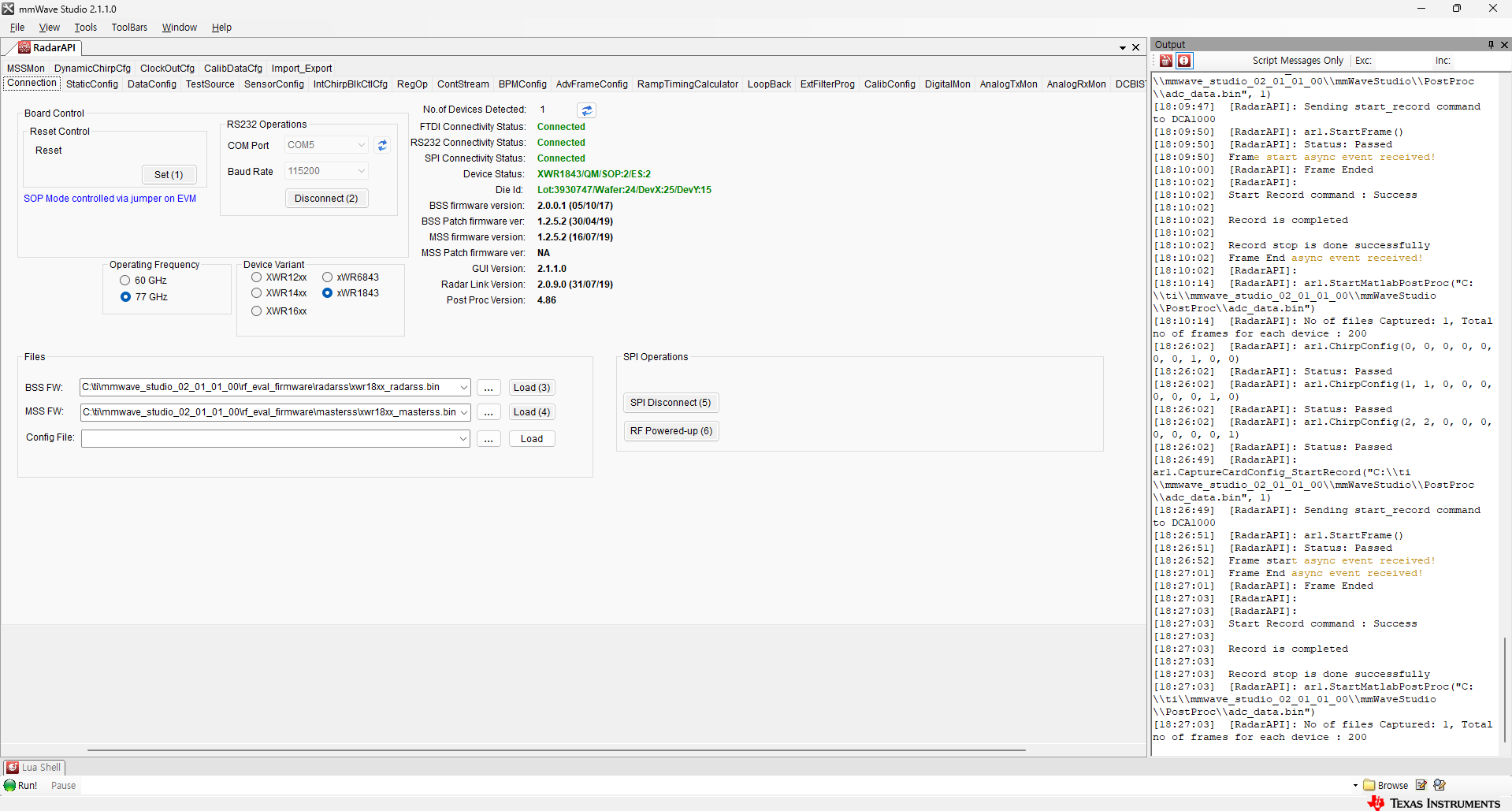This screenshot has width=1512, height=811.
Task: Switch to the StaticConfig tab
Action: pyautogui.click(x=92, y=84)
